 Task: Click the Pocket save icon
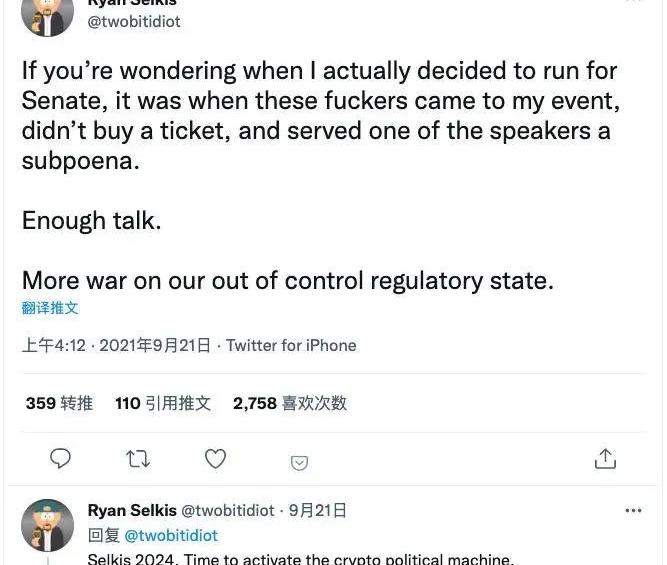pos(299,462)
